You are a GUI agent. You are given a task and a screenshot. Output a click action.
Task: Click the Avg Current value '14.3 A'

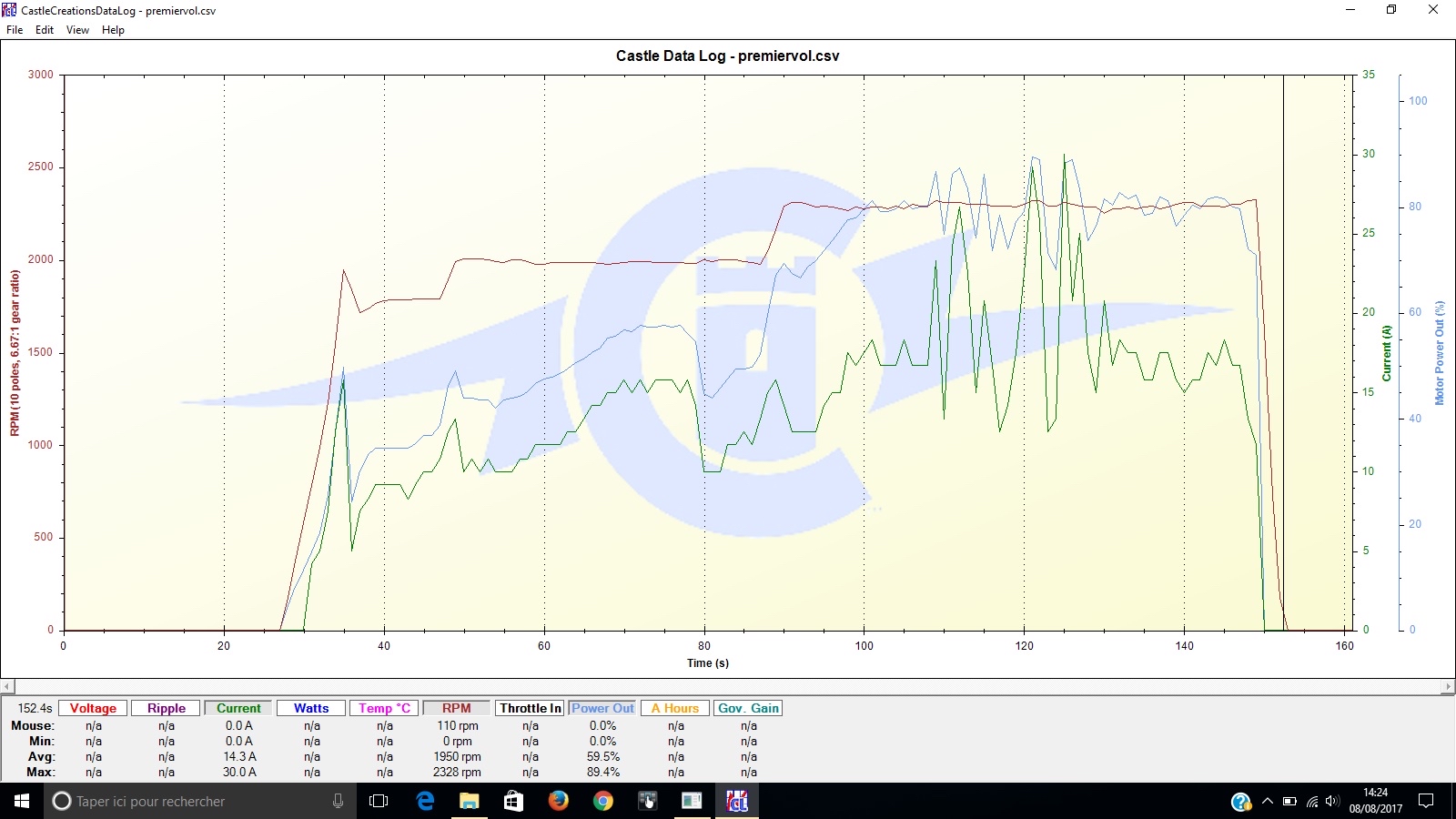239,756
